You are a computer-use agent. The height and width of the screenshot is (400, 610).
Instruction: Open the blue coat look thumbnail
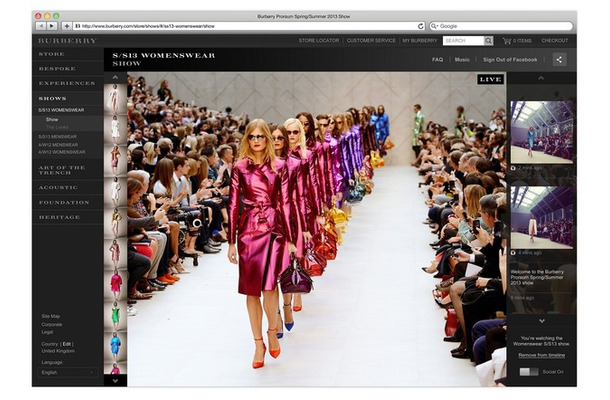click(116, 347)
